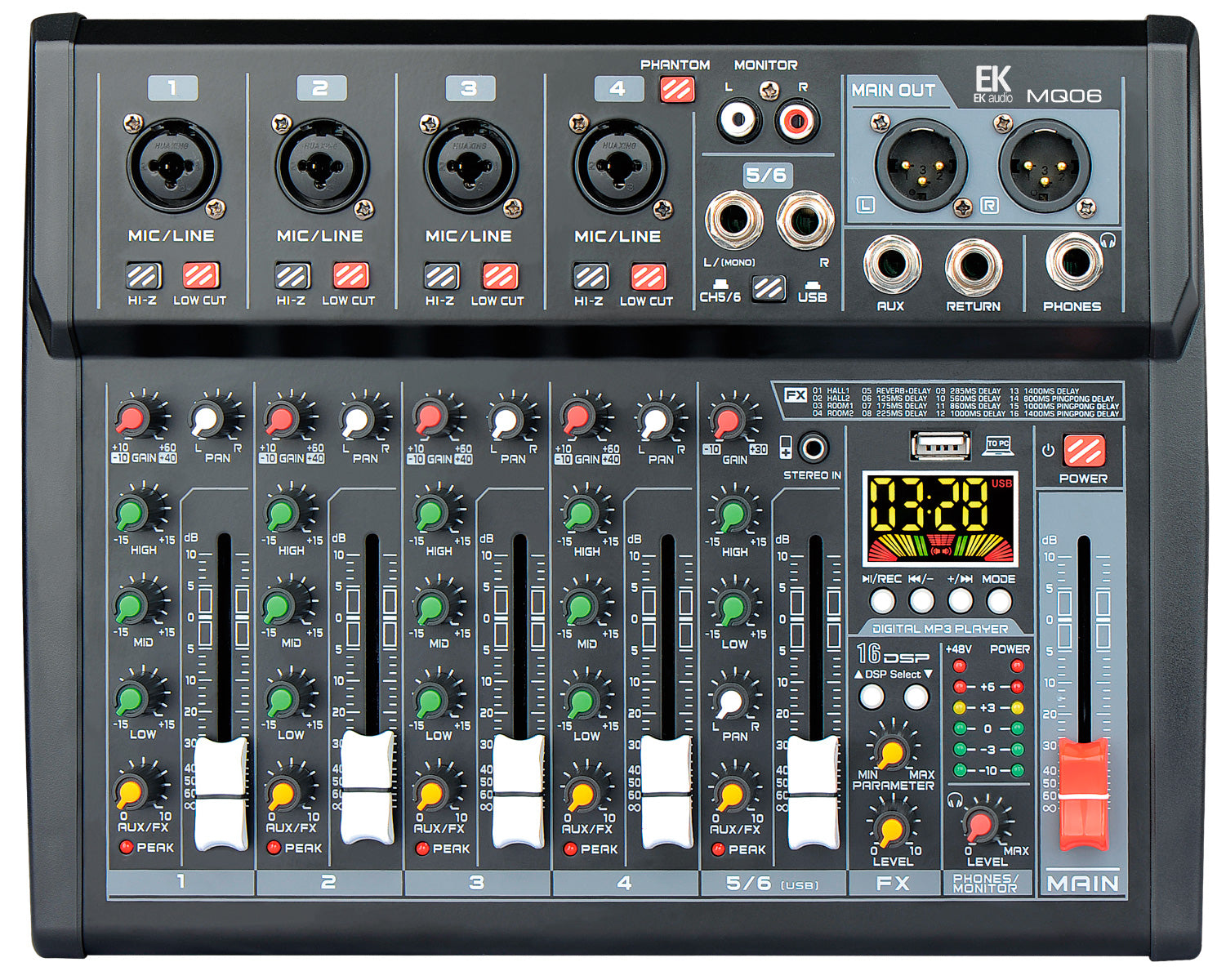Click the red Phones/Monitor LEVEL knob
Screen dimensions: 1226x980
(979, 826)
